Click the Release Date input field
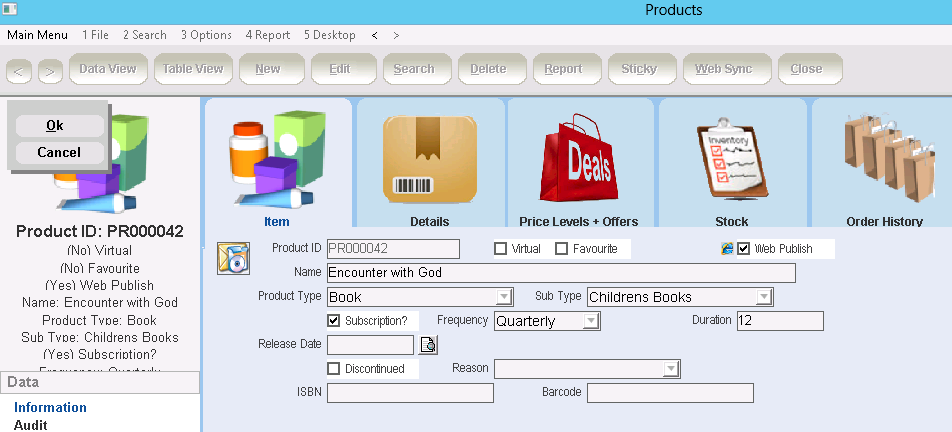 tap(370, 345)
